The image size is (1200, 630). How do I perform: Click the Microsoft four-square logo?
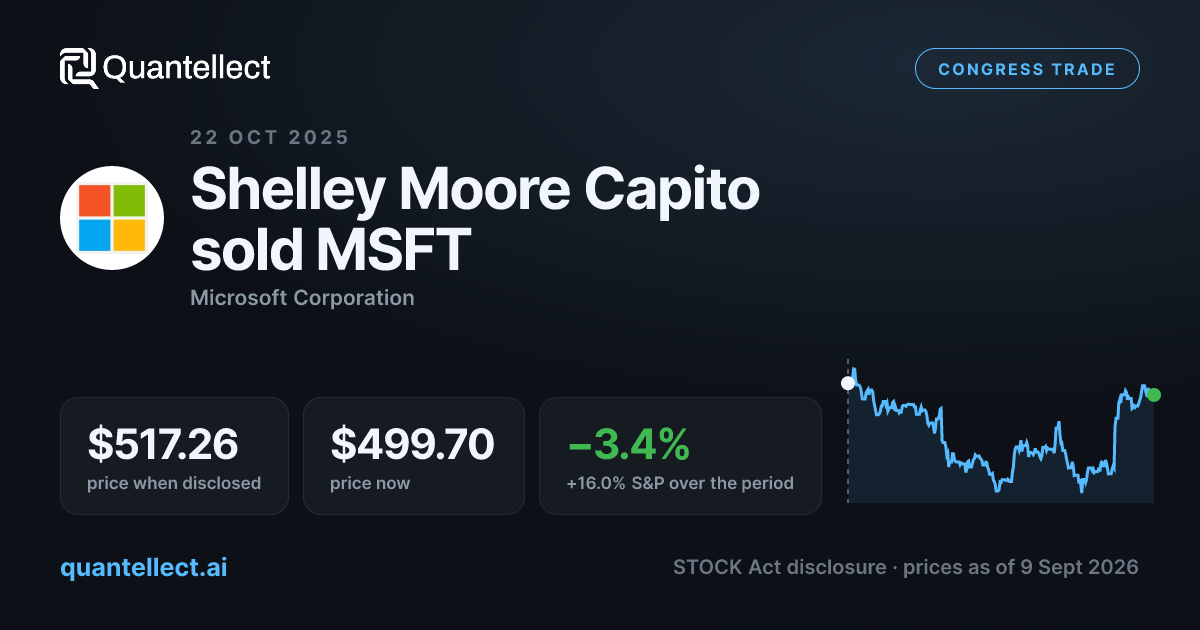112,218
